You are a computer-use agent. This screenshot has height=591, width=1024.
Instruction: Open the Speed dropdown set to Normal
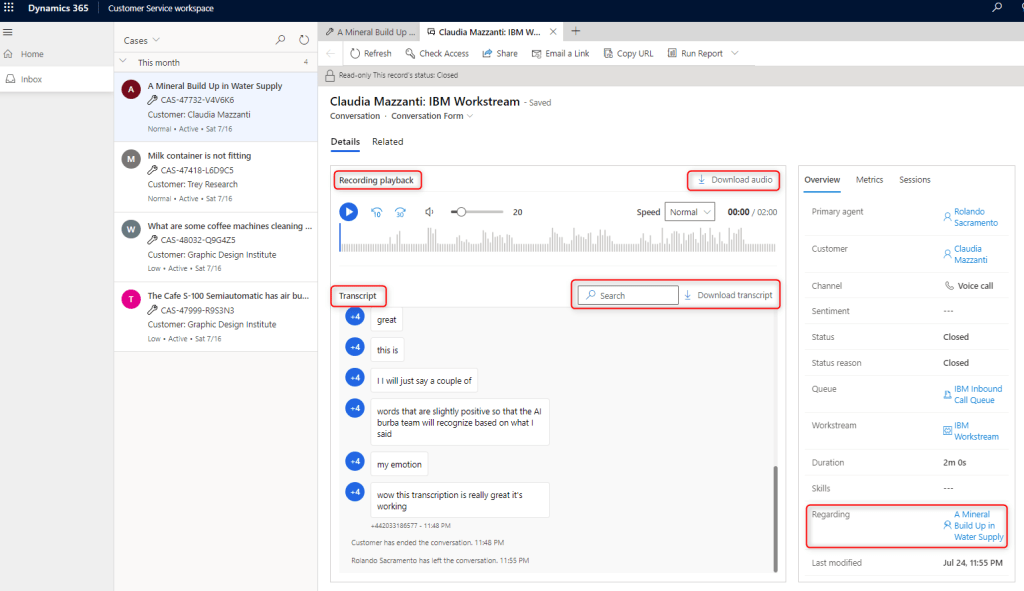[690, 212]
